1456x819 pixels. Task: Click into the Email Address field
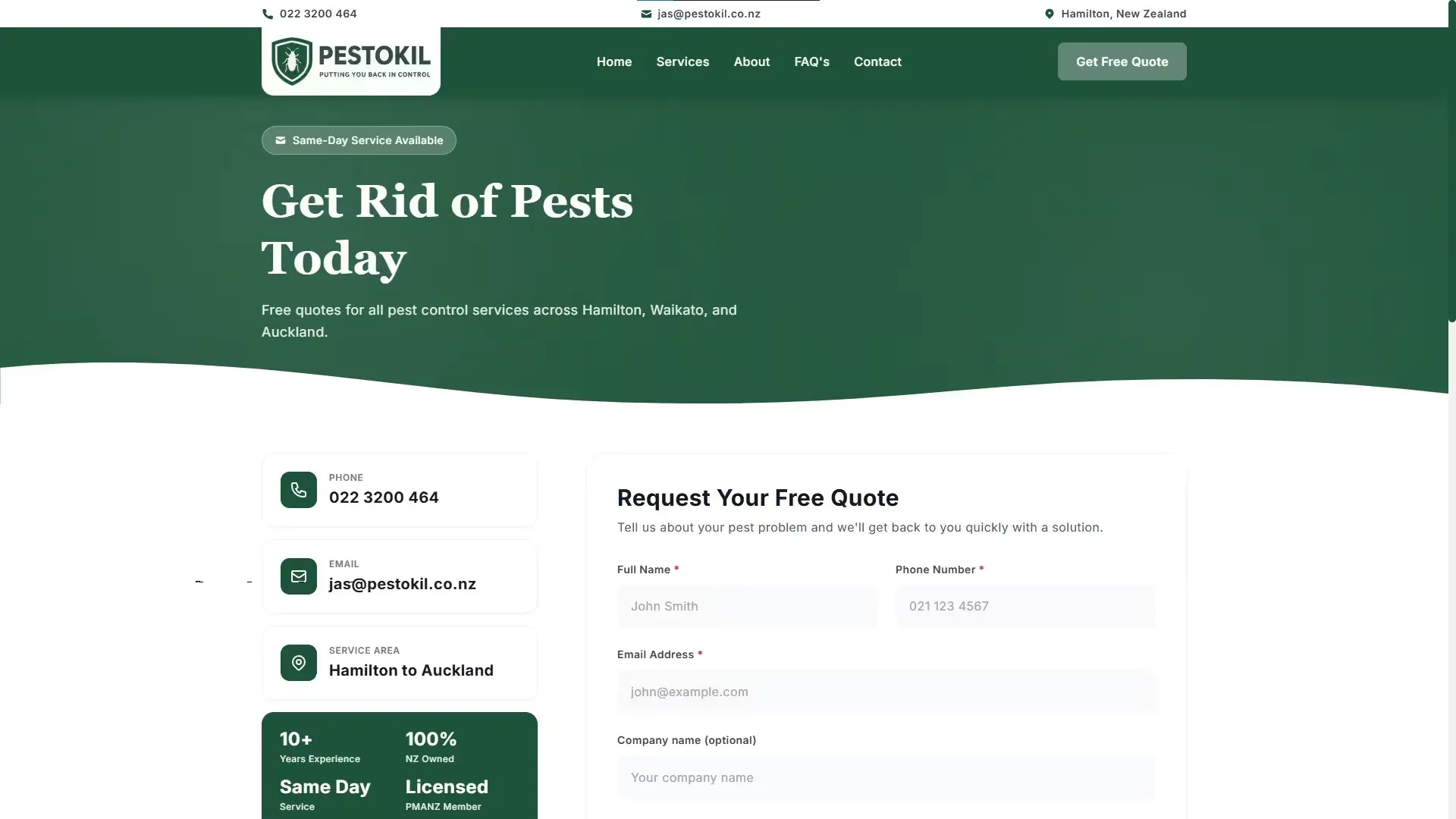click(886, 692)
